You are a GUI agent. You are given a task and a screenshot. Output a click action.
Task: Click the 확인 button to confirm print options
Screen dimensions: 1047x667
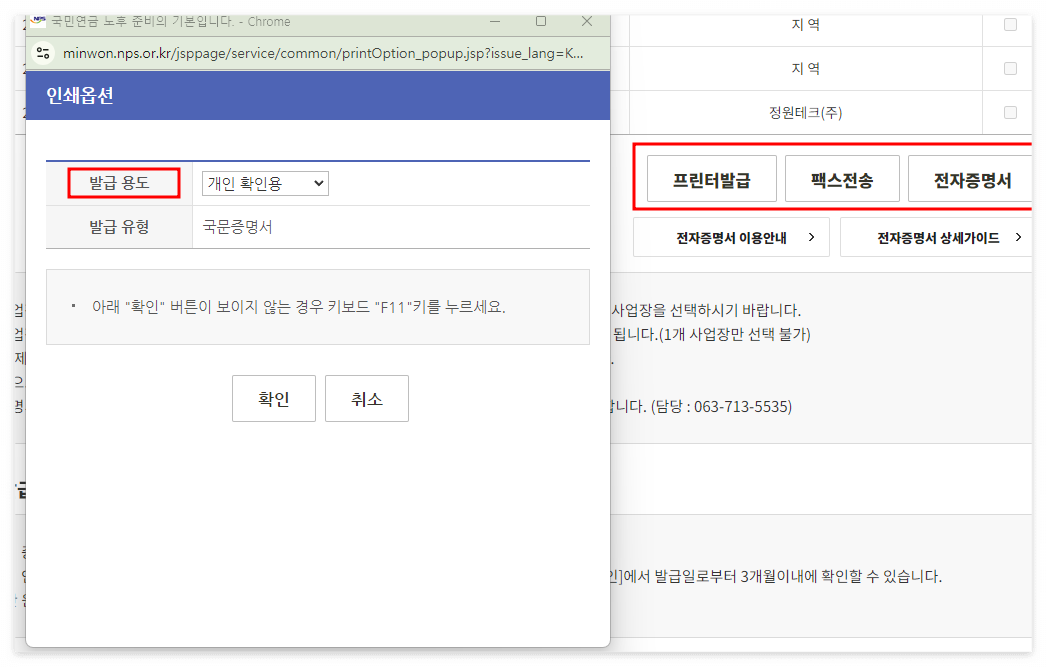(x=273, y=398)
